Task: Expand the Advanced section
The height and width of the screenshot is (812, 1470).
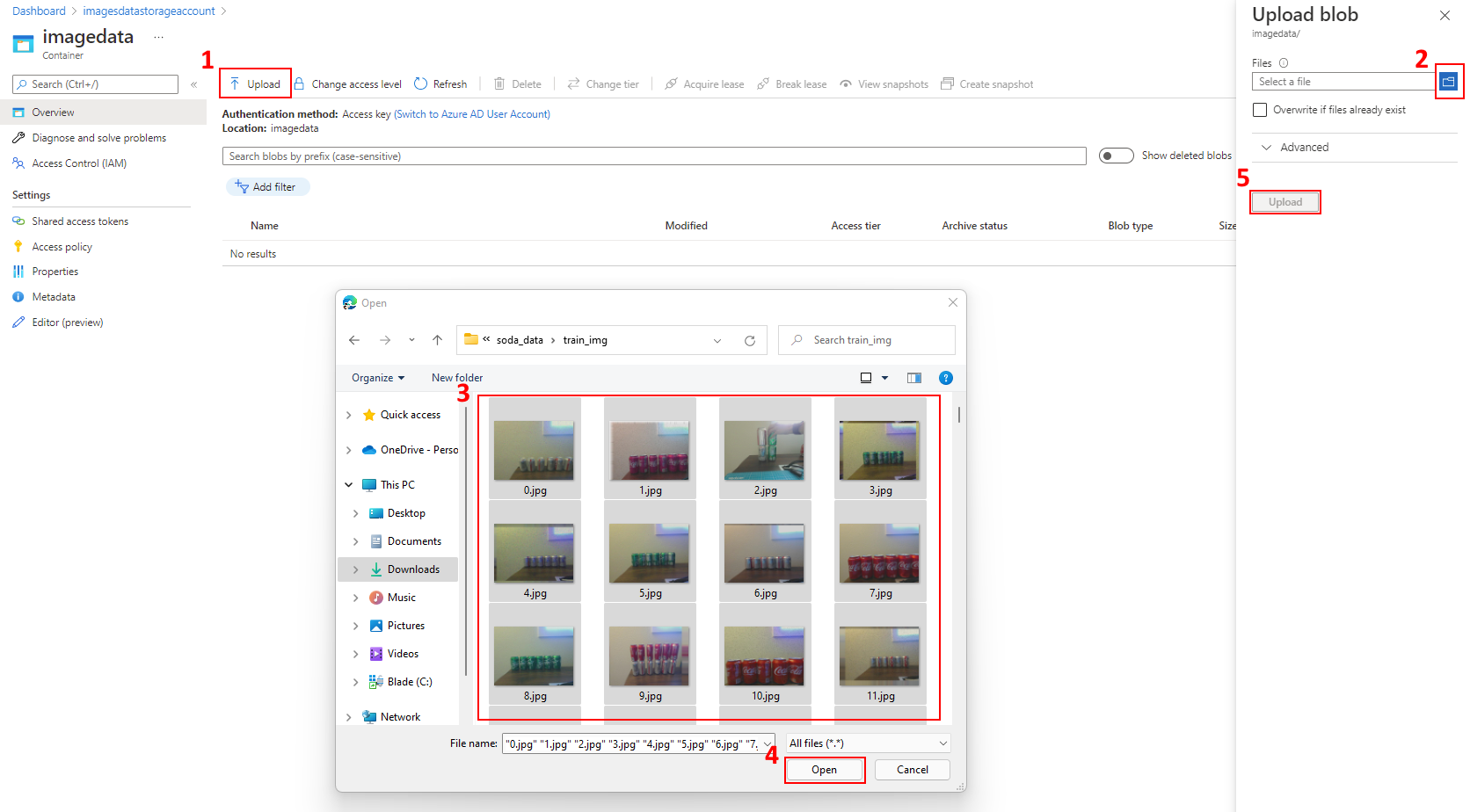Action: [x=1294, y=148]
